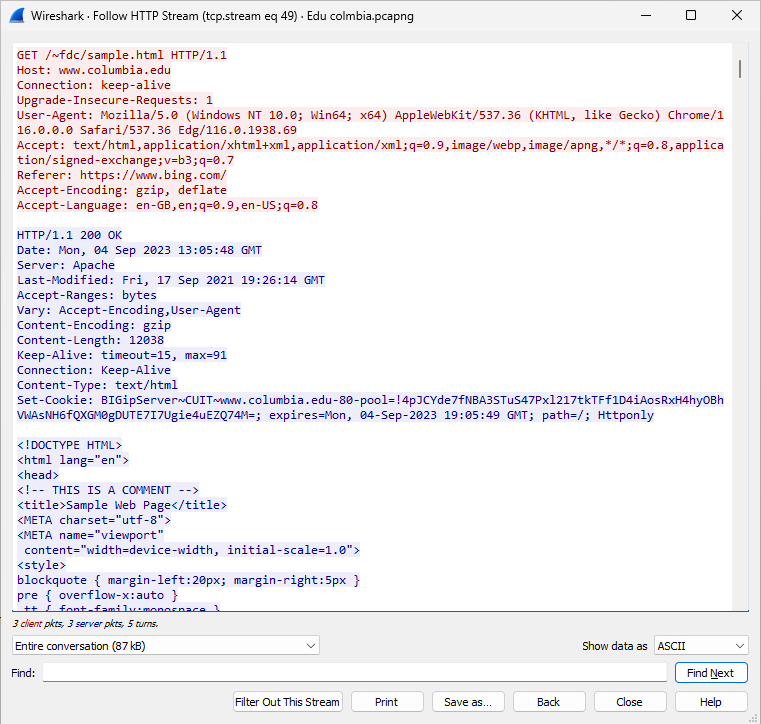
Task: Click the 'Upgrade-Insecure-Requests: 1' line
Action: coord(115,100)
